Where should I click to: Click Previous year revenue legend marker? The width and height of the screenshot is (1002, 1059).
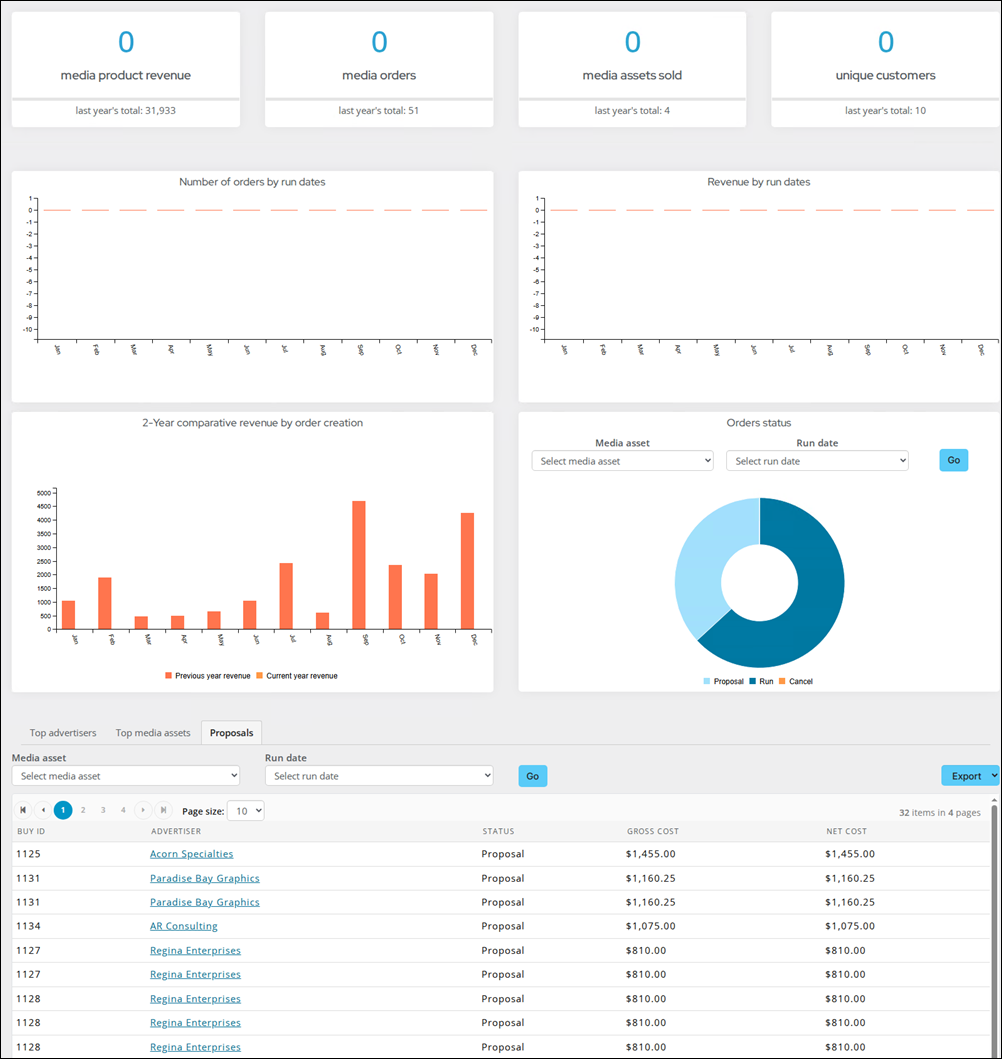point(169,675)
